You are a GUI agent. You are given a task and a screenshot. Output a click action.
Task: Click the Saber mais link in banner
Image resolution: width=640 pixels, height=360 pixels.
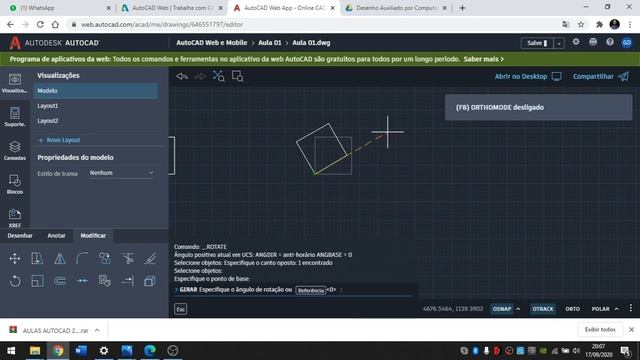coord(484,59)
